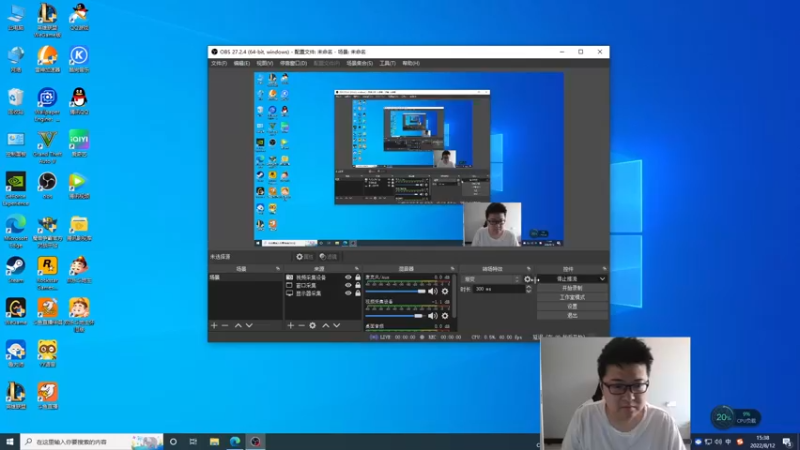The height and width of the screenshot is (450, 800).
Task: Toggle visibility of display capture source
Action: tap(348, 293)
